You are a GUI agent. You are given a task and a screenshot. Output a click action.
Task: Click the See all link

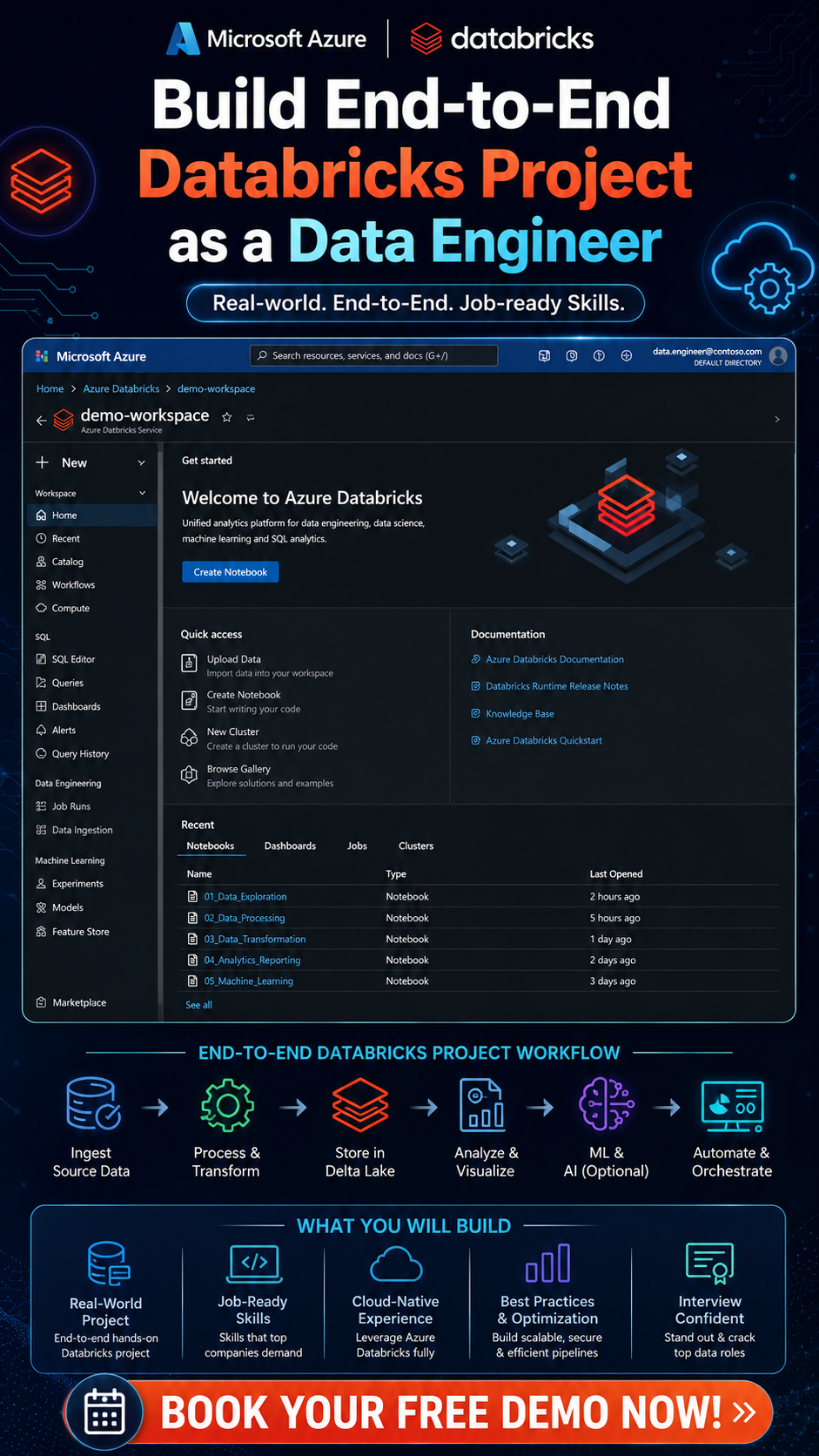point(198,1005)
